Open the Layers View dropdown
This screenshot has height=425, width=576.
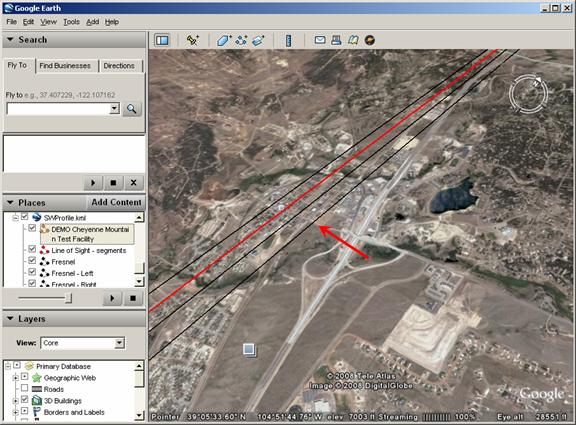click(119, 343)
